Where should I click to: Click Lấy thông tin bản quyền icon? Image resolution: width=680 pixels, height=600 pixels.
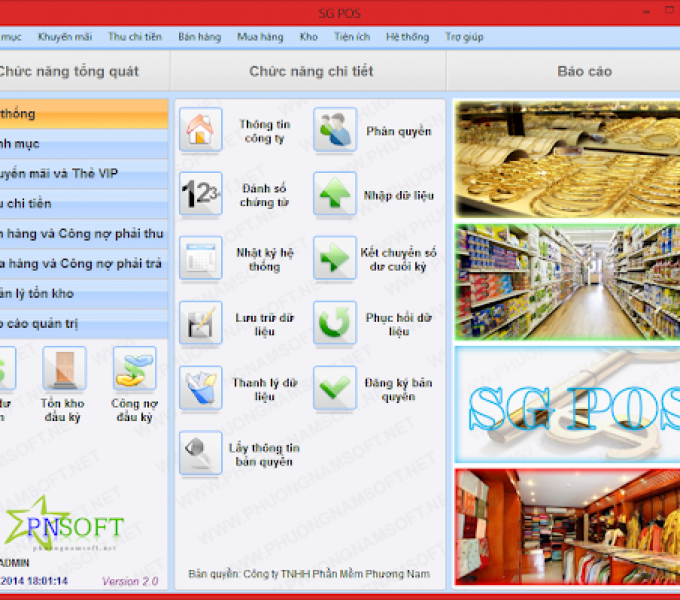[200, 453]
